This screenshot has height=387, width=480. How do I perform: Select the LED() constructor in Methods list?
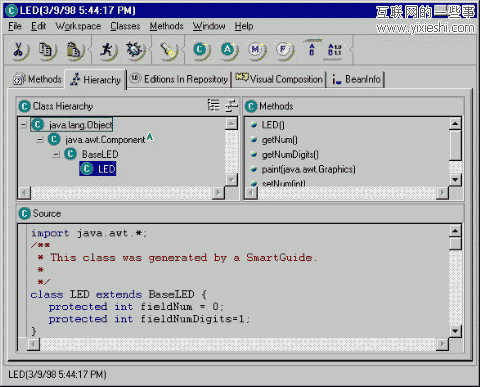pos(273,125)
